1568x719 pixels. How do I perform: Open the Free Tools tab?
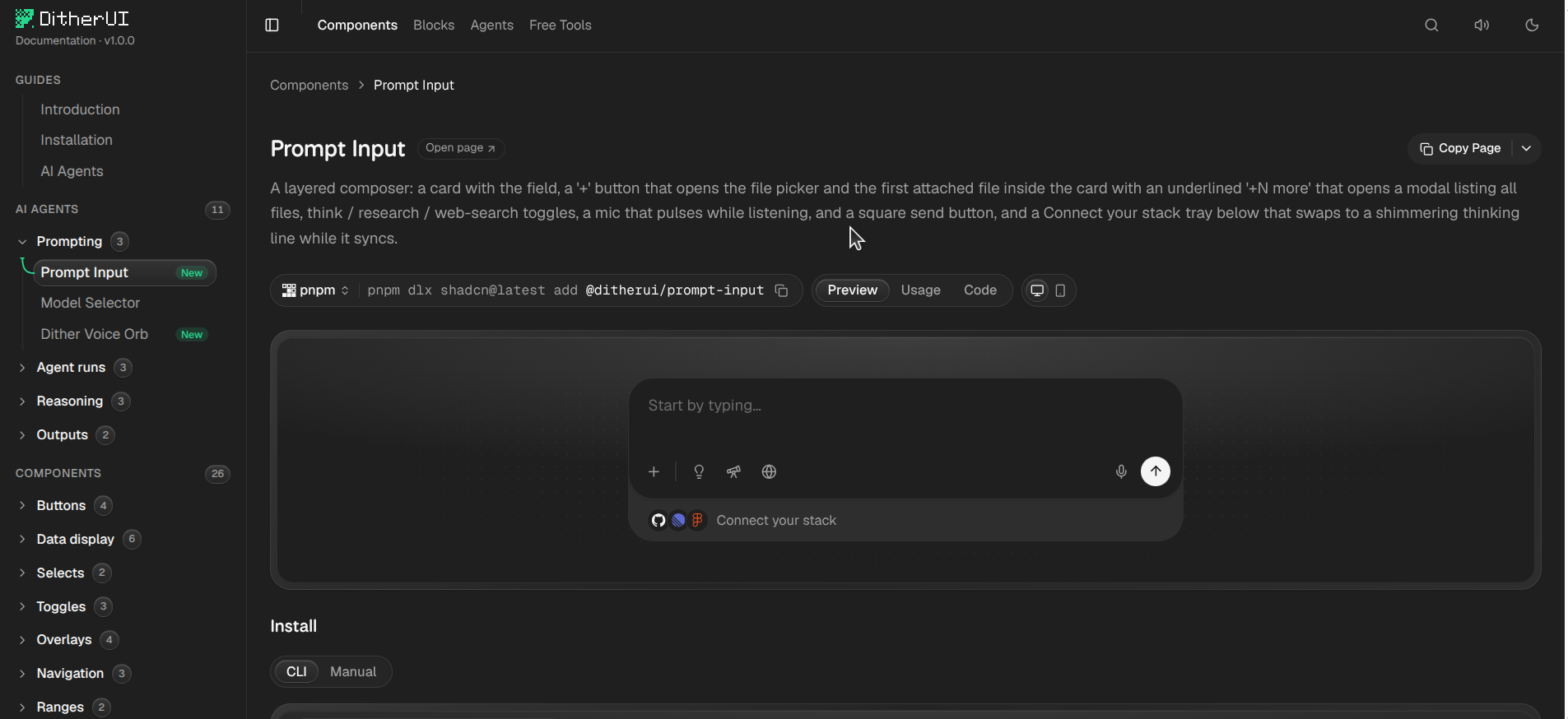pyautogui.click(x=561, y=26)
